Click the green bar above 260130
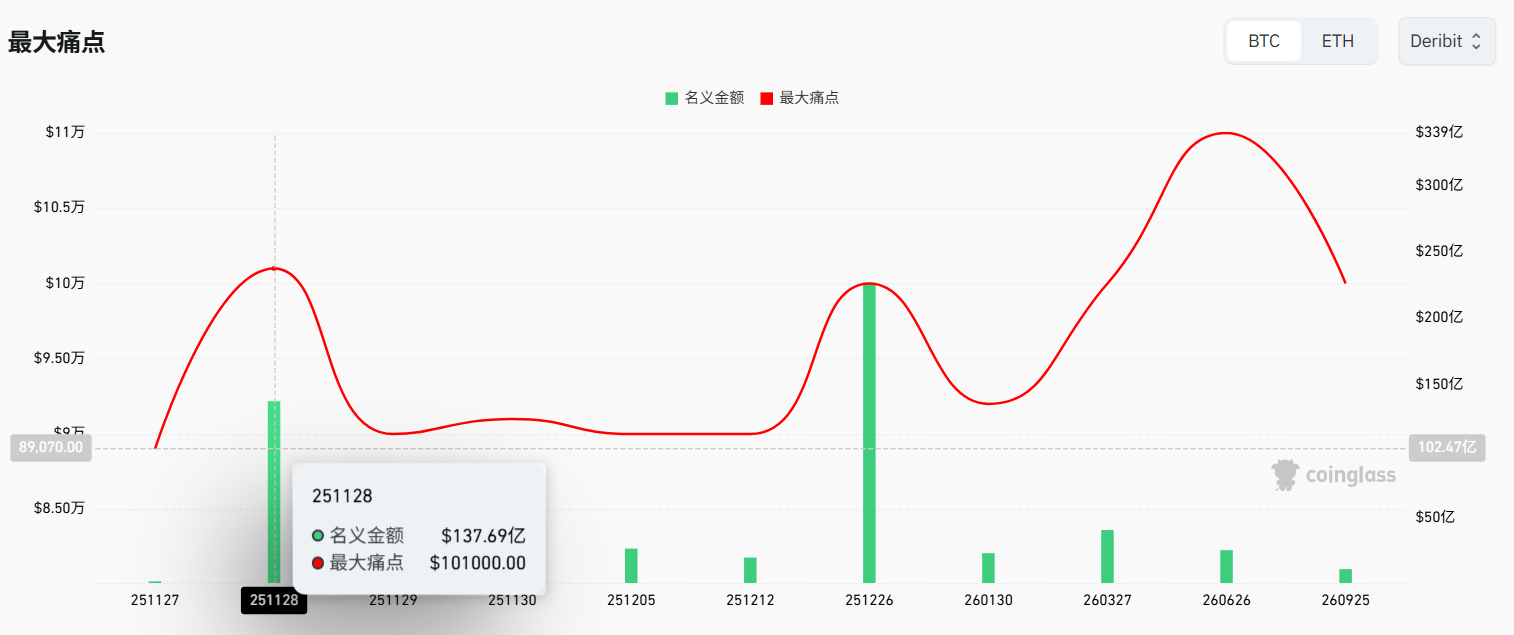The width and height of the screenshot is (1514, 635). pos(988,567)
